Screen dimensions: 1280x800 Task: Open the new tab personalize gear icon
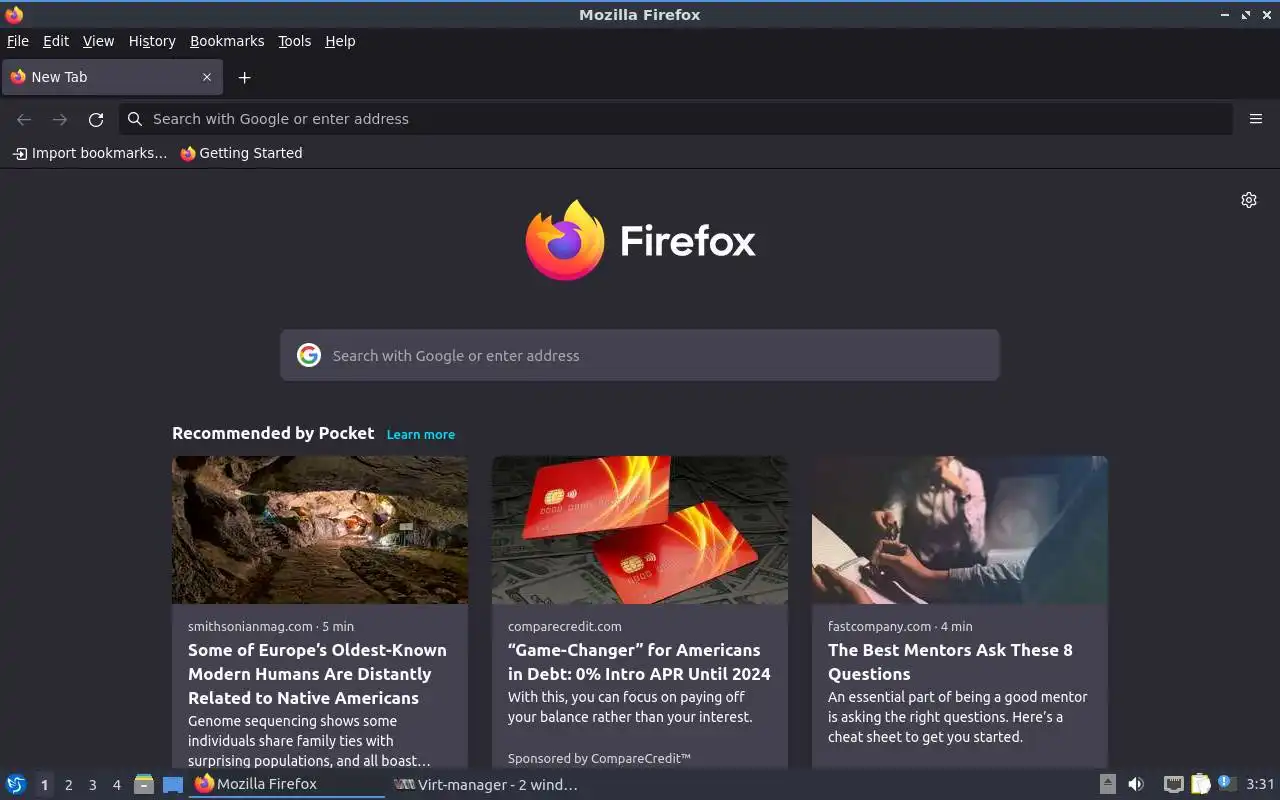pyautogui.click(x=1249, y=200)
